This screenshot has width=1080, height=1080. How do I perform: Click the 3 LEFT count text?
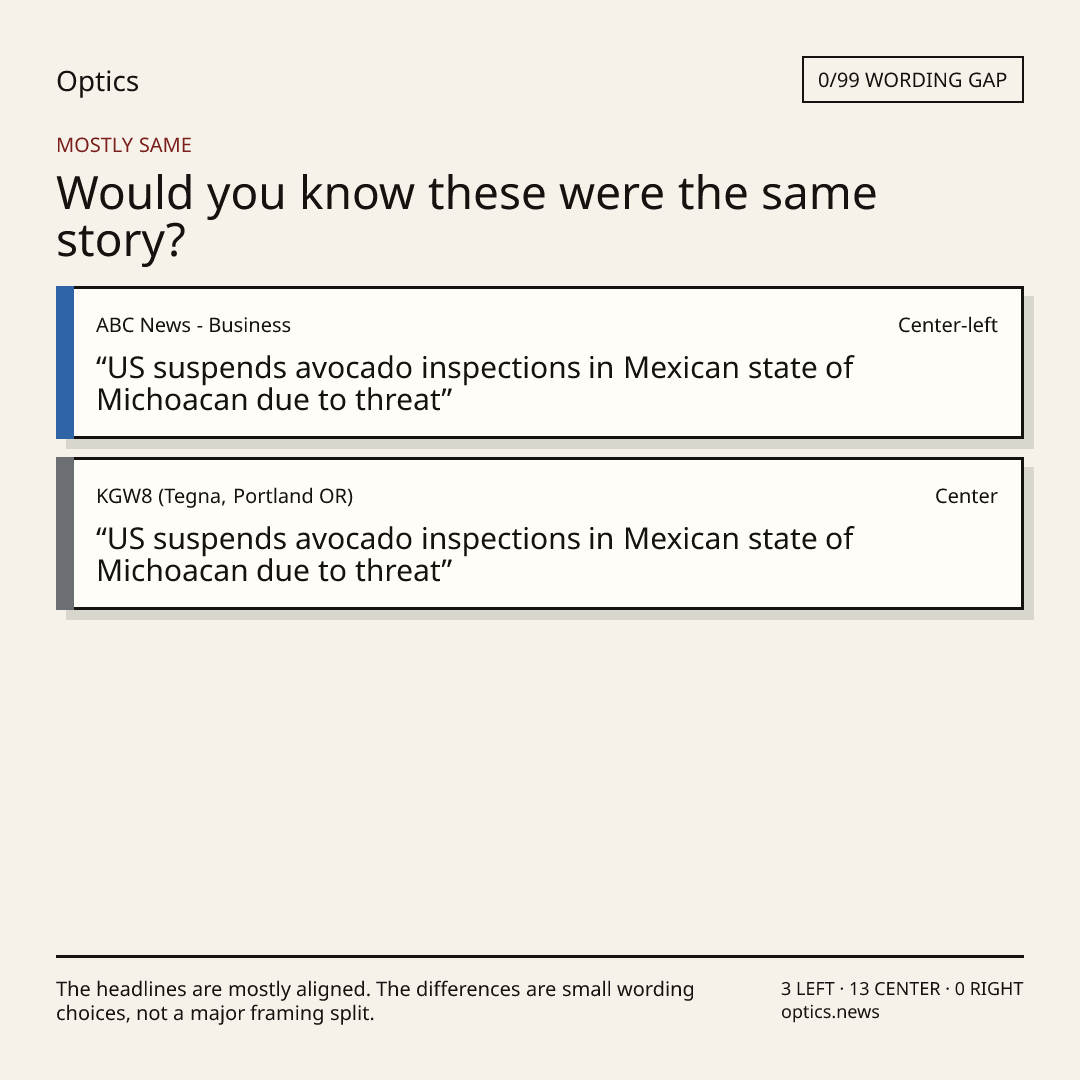(808, 989)
